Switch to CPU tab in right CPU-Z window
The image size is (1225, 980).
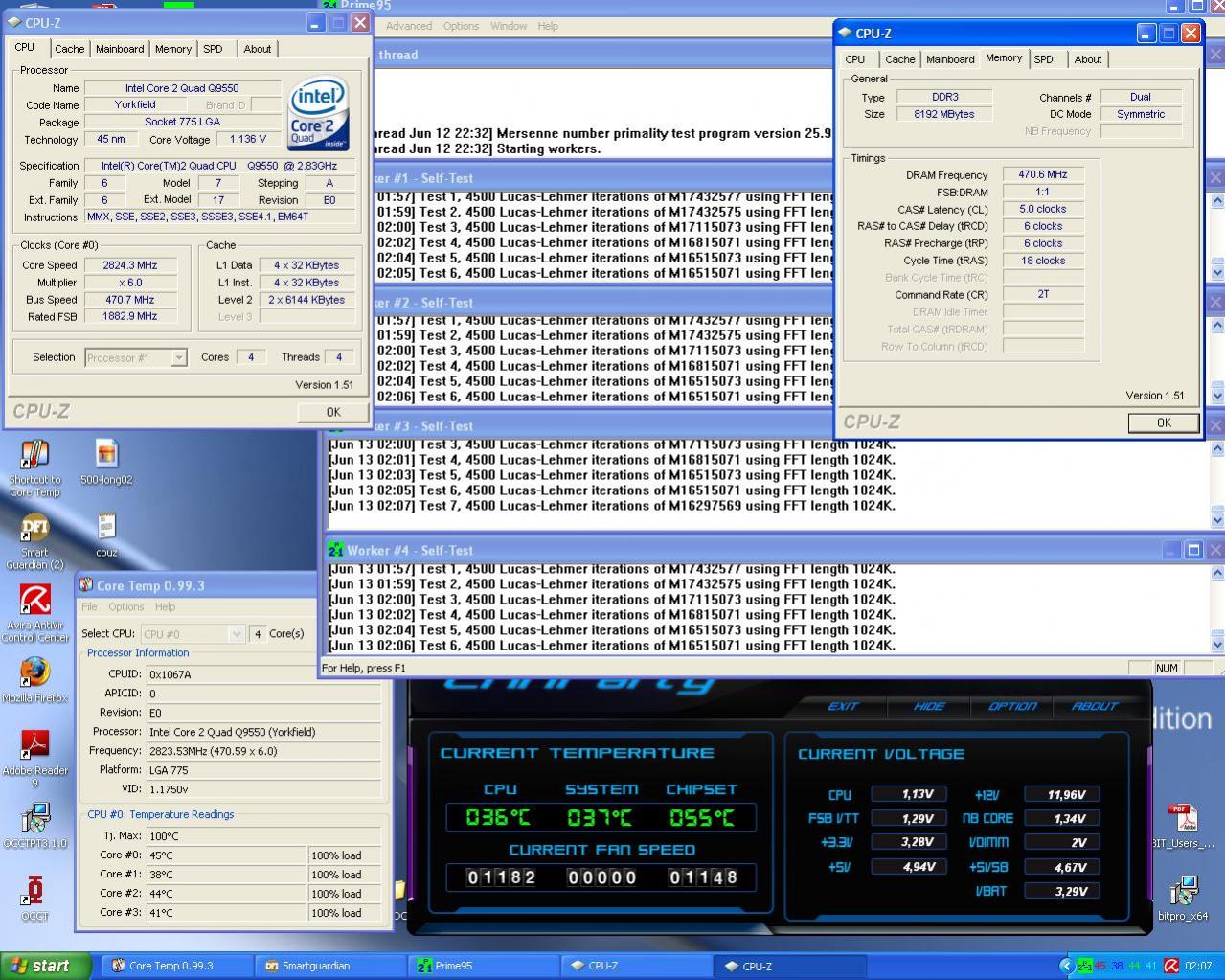tap(855, 59)
